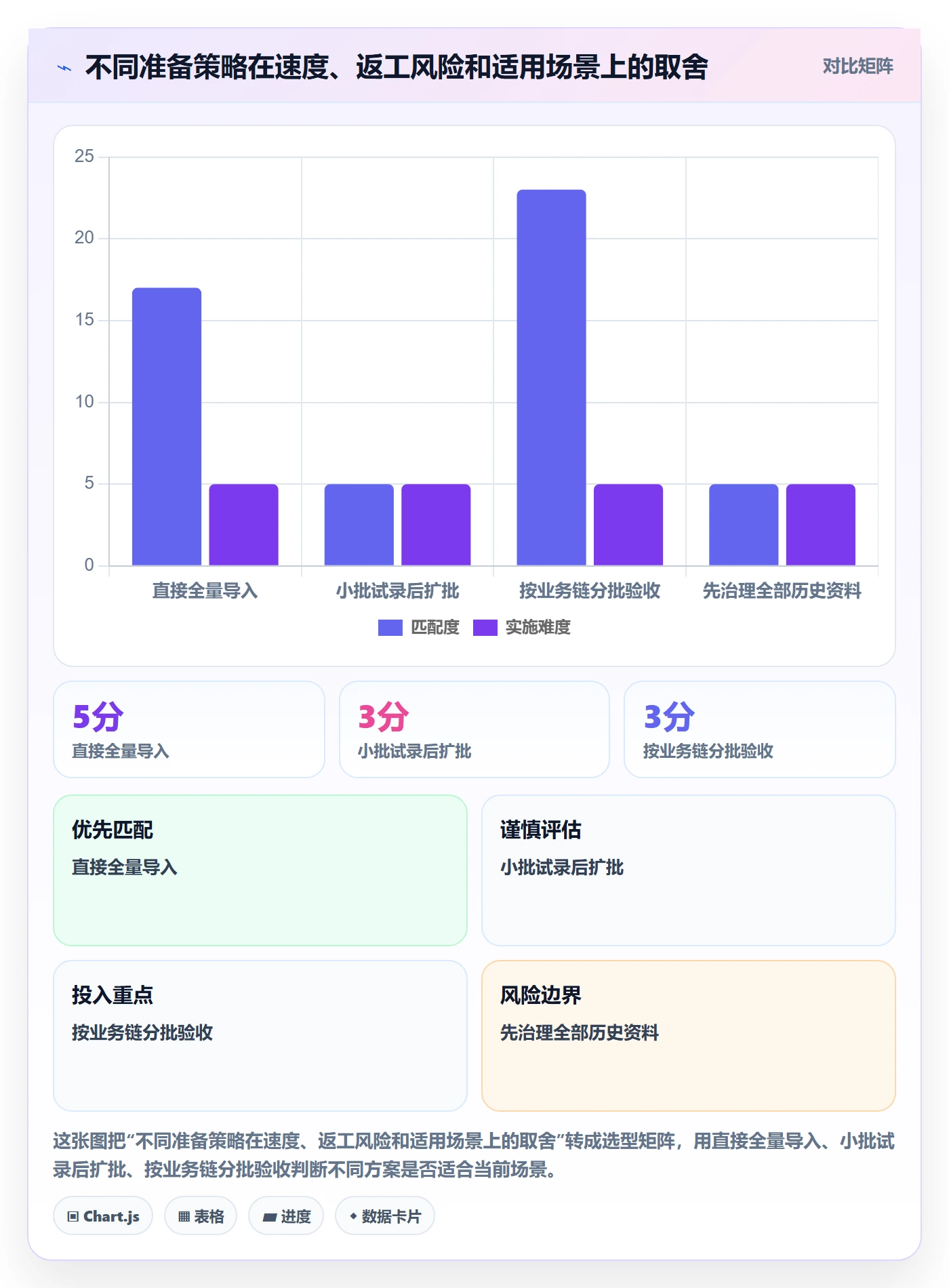Screen dimensions: 949x1288
Task: Click the 匹配度 legend color swatch
Action: [390, 628]
